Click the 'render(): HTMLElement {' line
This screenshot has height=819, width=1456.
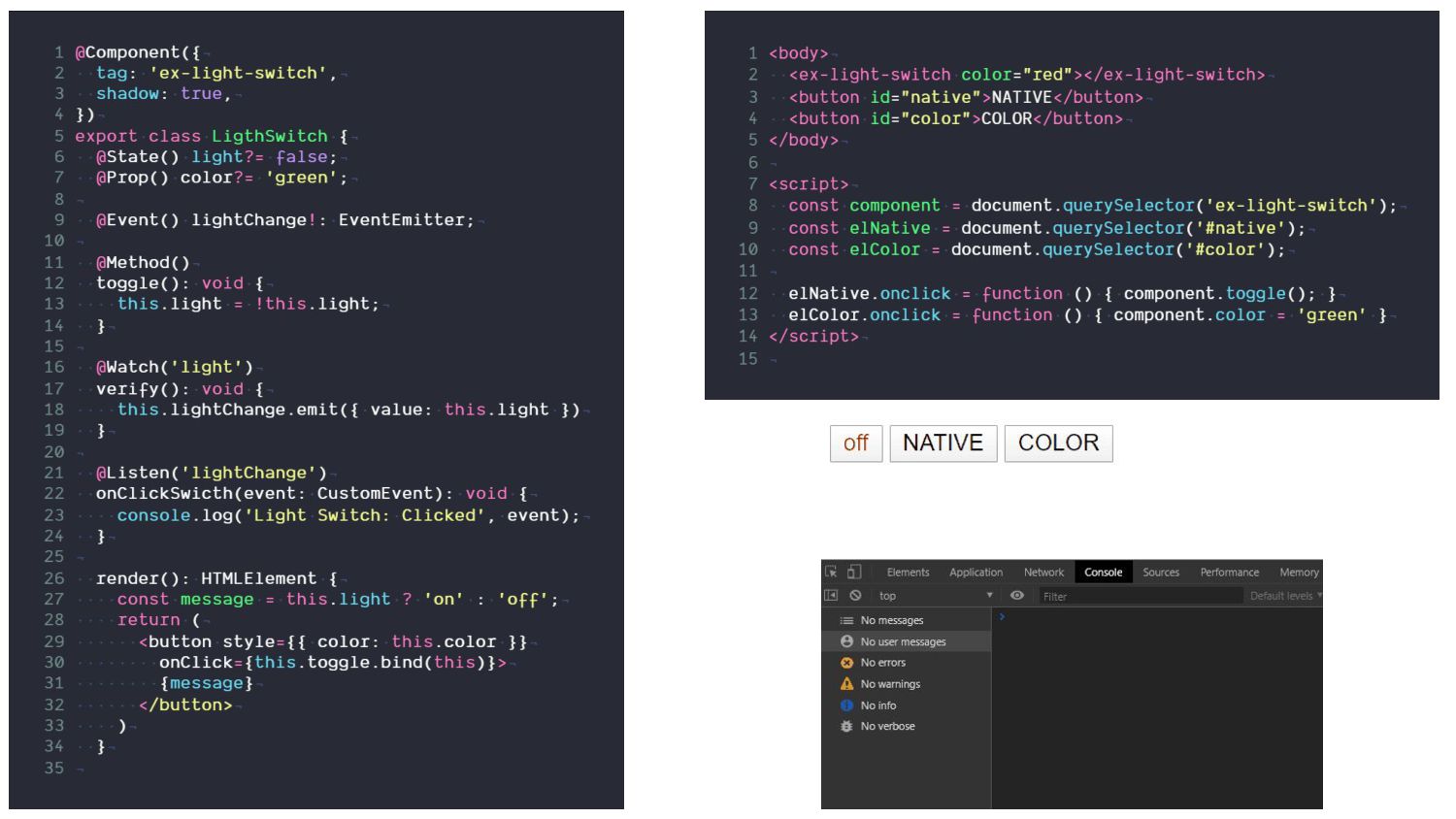tap(216, 578)
